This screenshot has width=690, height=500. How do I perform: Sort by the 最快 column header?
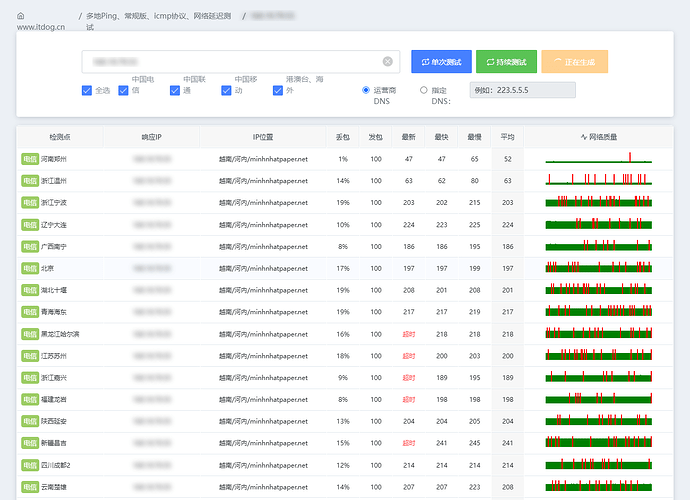click(x=441, y=137)
